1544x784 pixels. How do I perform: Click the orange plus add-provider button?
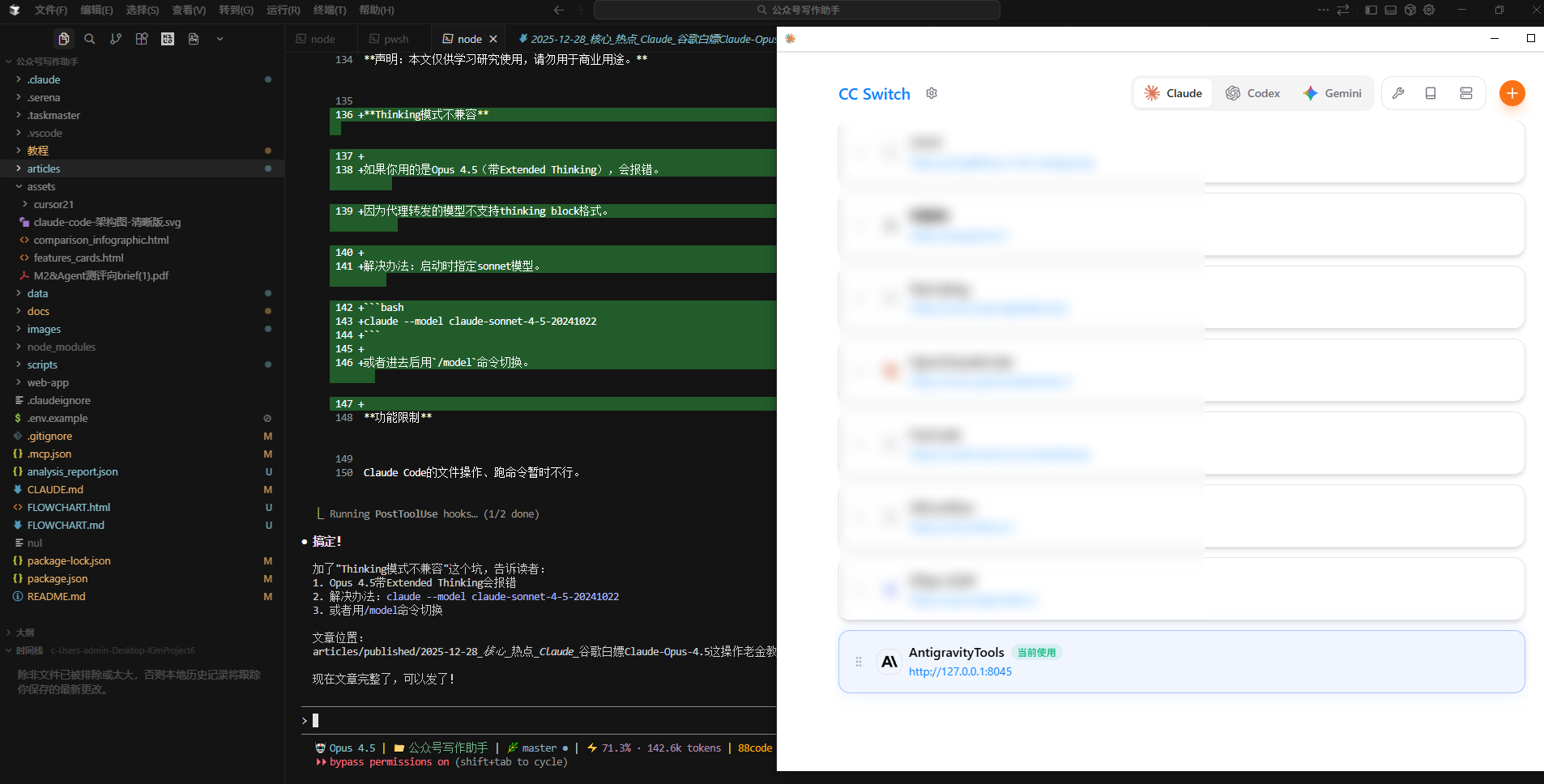click(x=1512, y=93)
